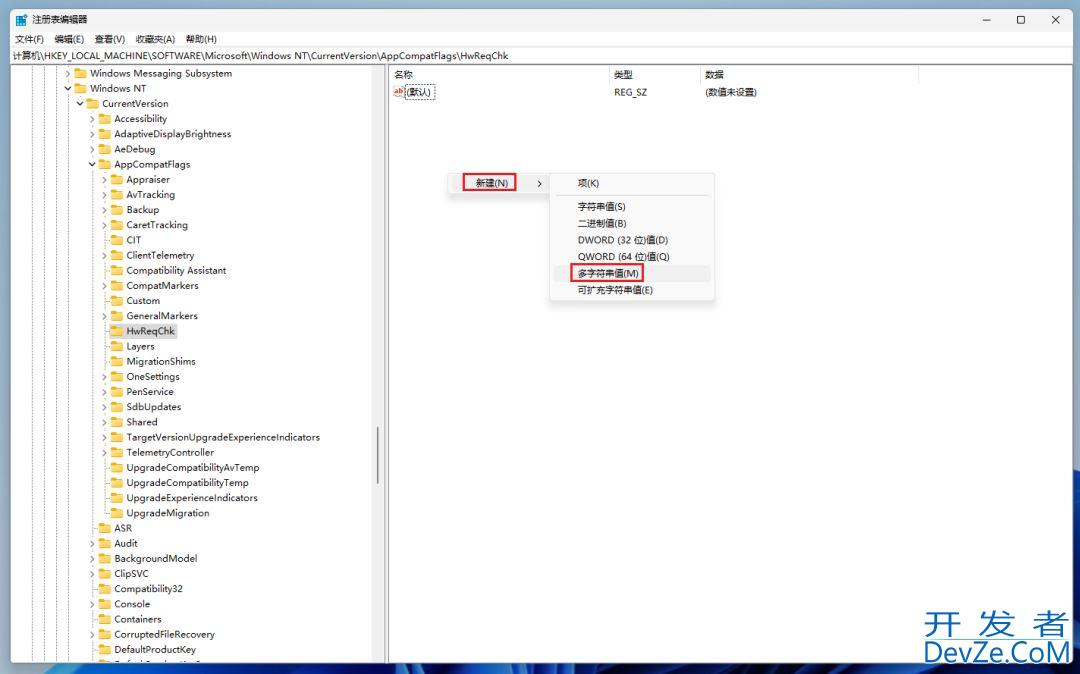1080x674 pixels.
Task: Click the UpgradeMigration folder icon
Action: (117, 513)
